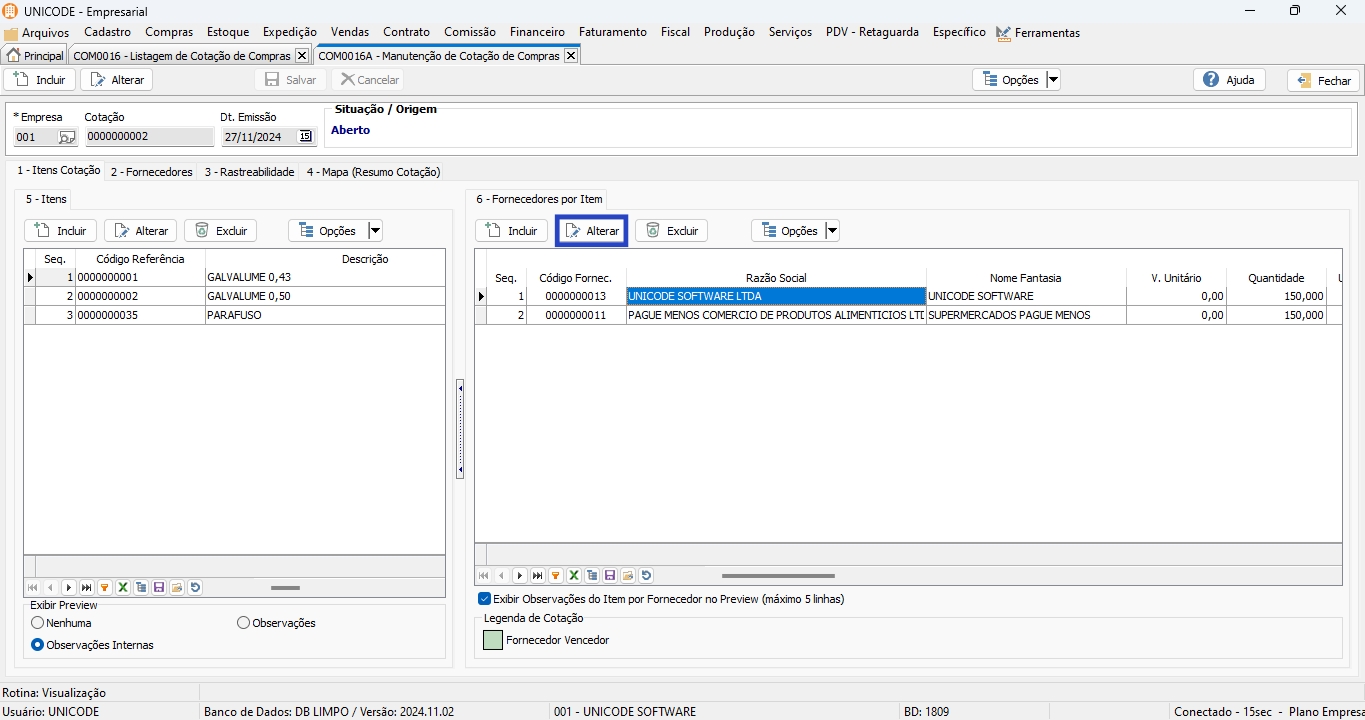
Task: Switch to the 4 - Mapa (Resumo Cotação) tab
Action: [373, 172]
